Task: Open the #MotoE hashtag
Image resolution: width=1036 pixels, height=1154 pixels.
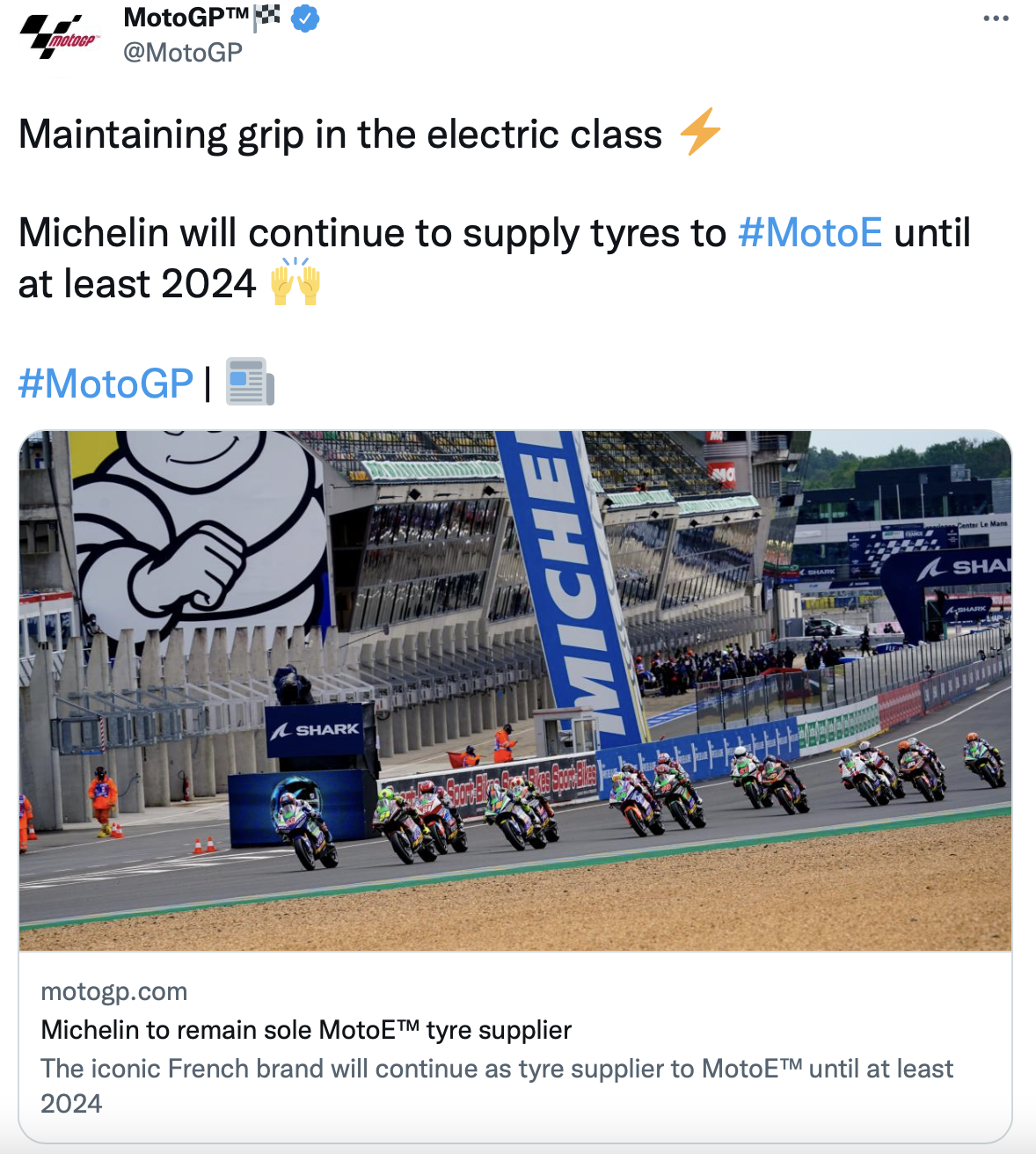Action: 810,233
